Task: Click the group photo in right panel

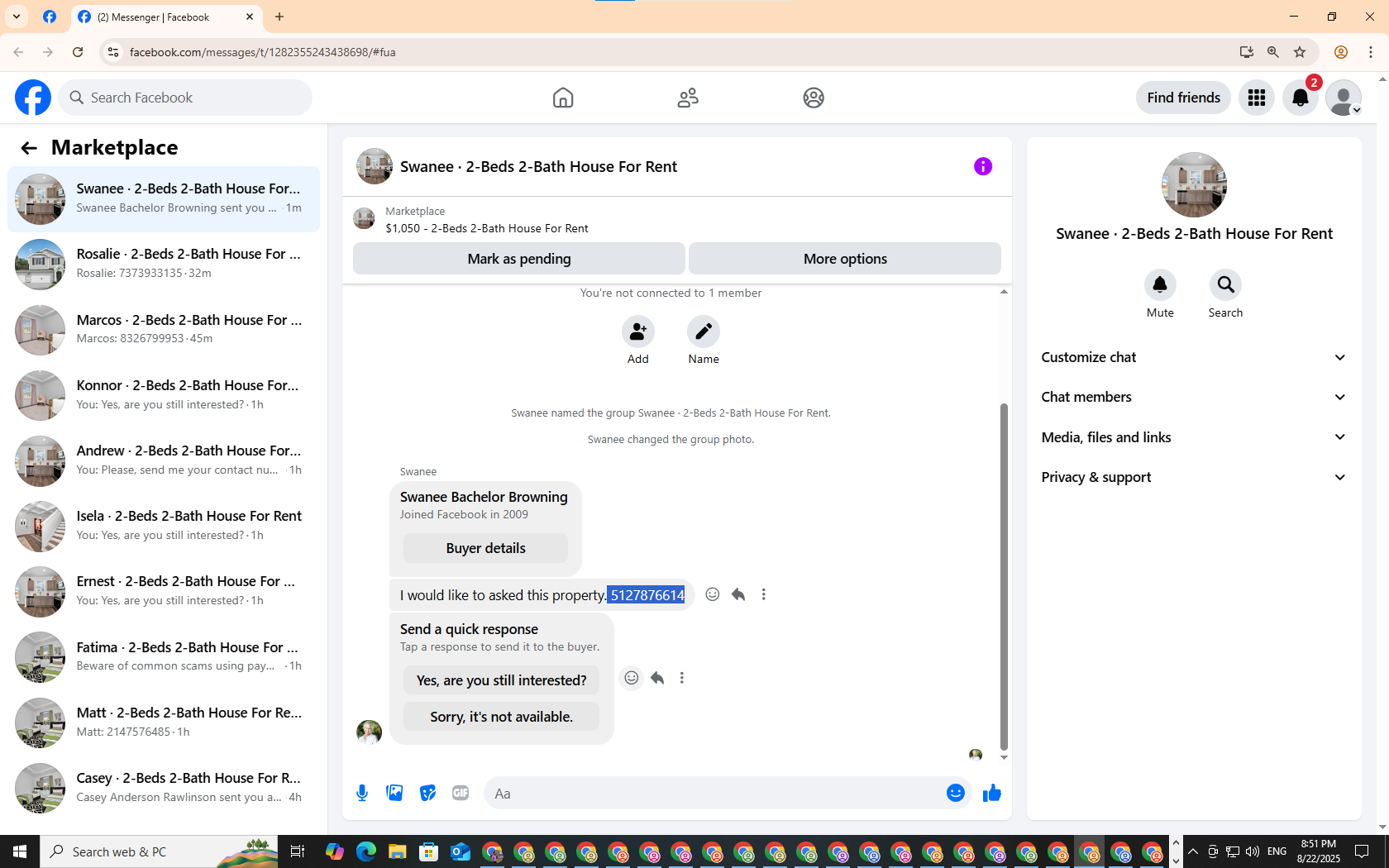Action: [x=1194, y=184]
